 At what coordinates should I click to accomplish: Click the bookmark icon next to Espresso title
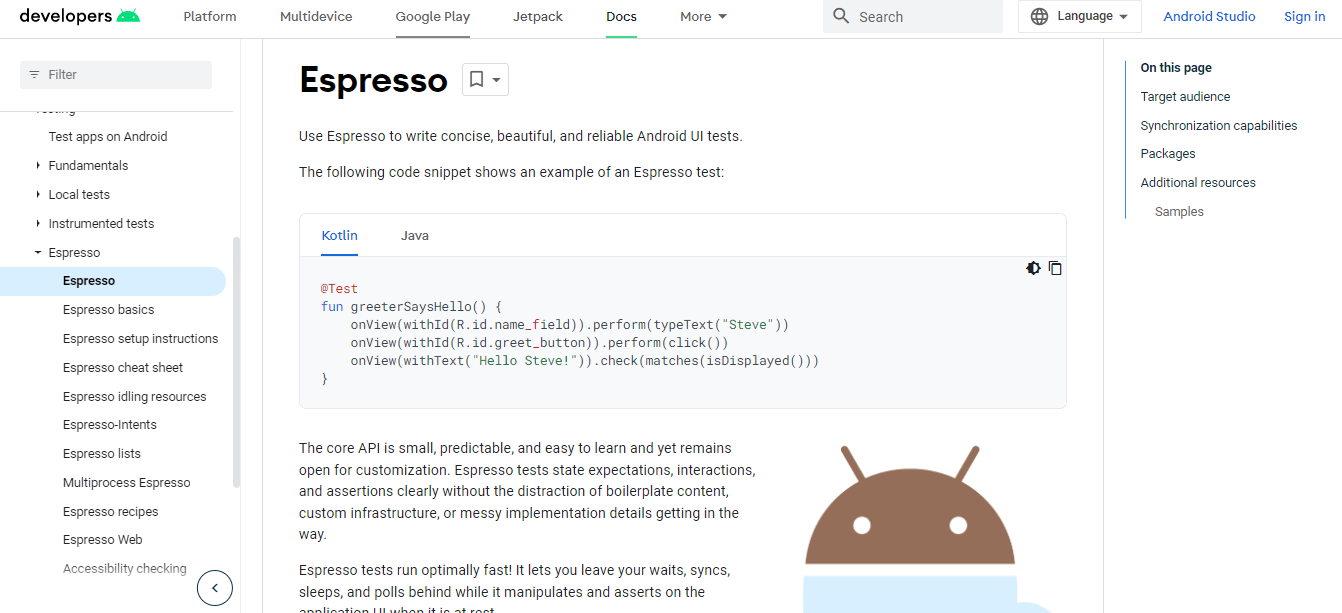[477, 80]
